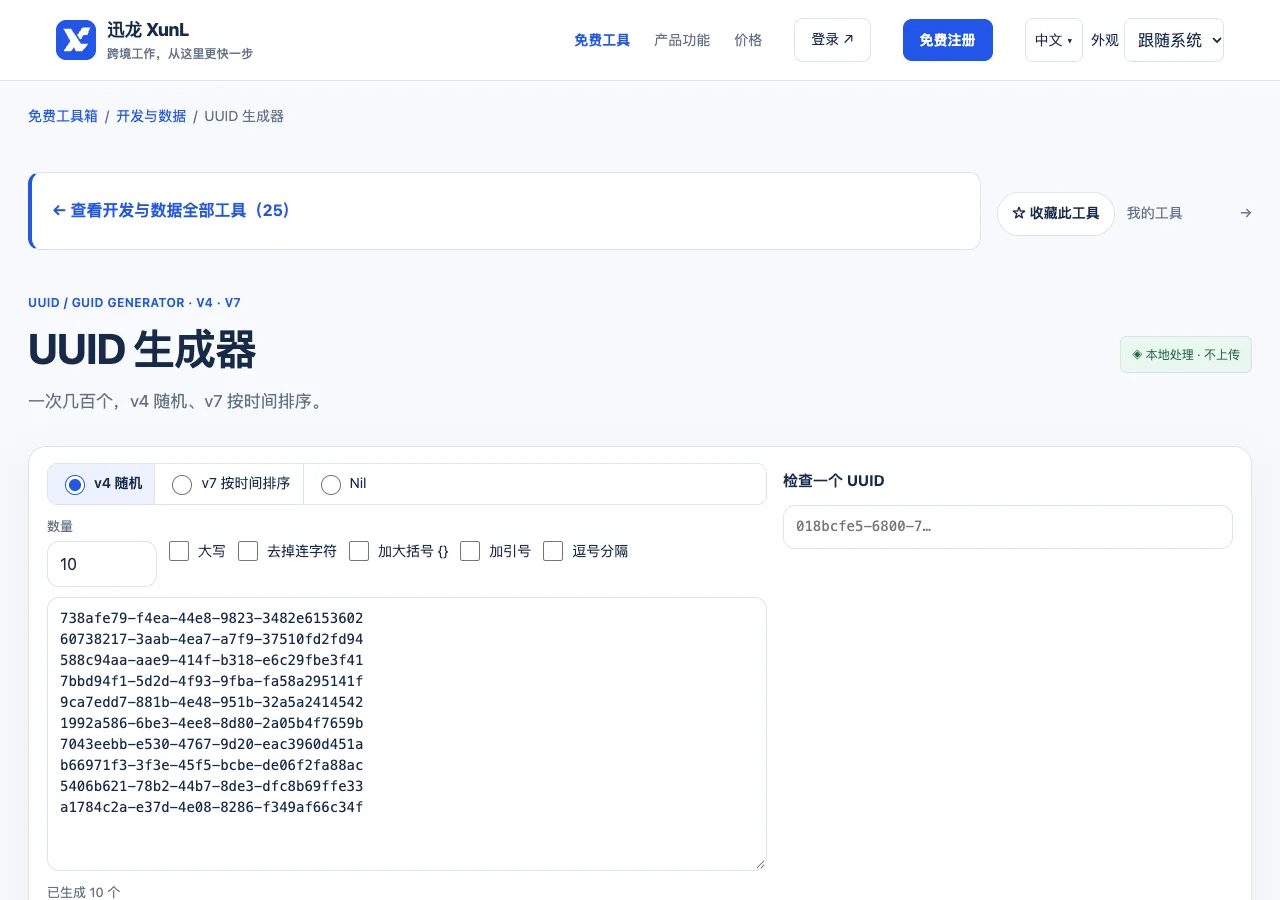Follow the 开发与数据 breadcrumb link
Viewport: 1280px width, 900px height.
click(151, 116)
